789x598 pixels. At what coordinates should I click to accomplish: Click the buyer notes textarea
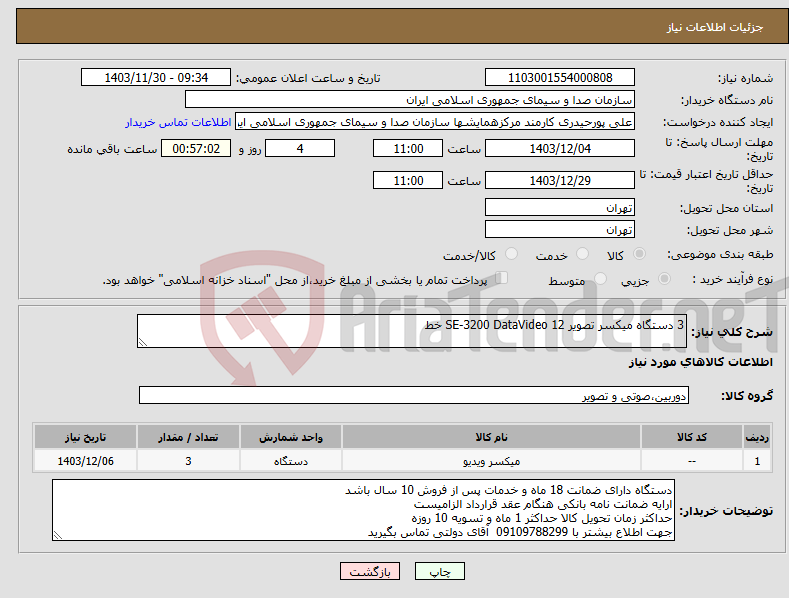point(363,510)
